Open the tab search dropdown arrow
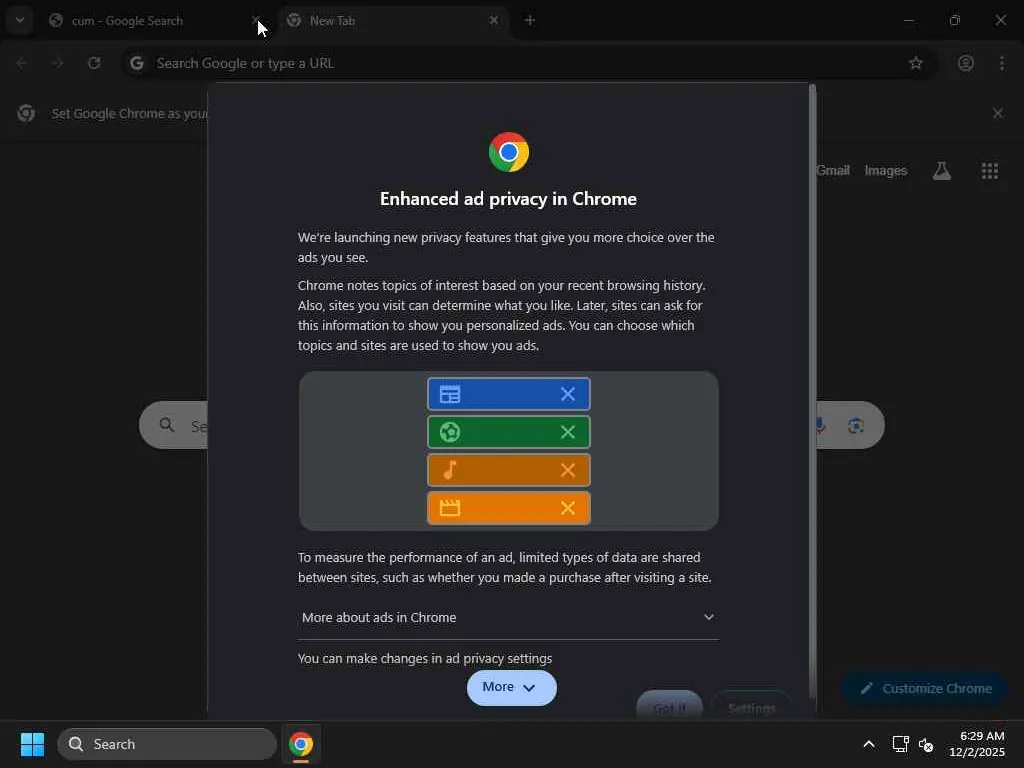 tap(20, 20)
